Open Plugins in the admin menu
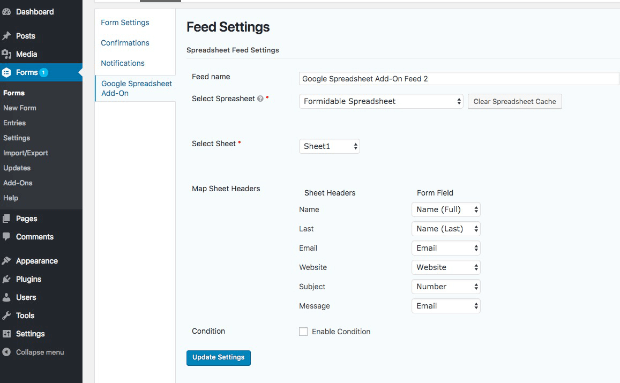The width and height of the screenshot is (620, 383). click(x=28, y=279)
